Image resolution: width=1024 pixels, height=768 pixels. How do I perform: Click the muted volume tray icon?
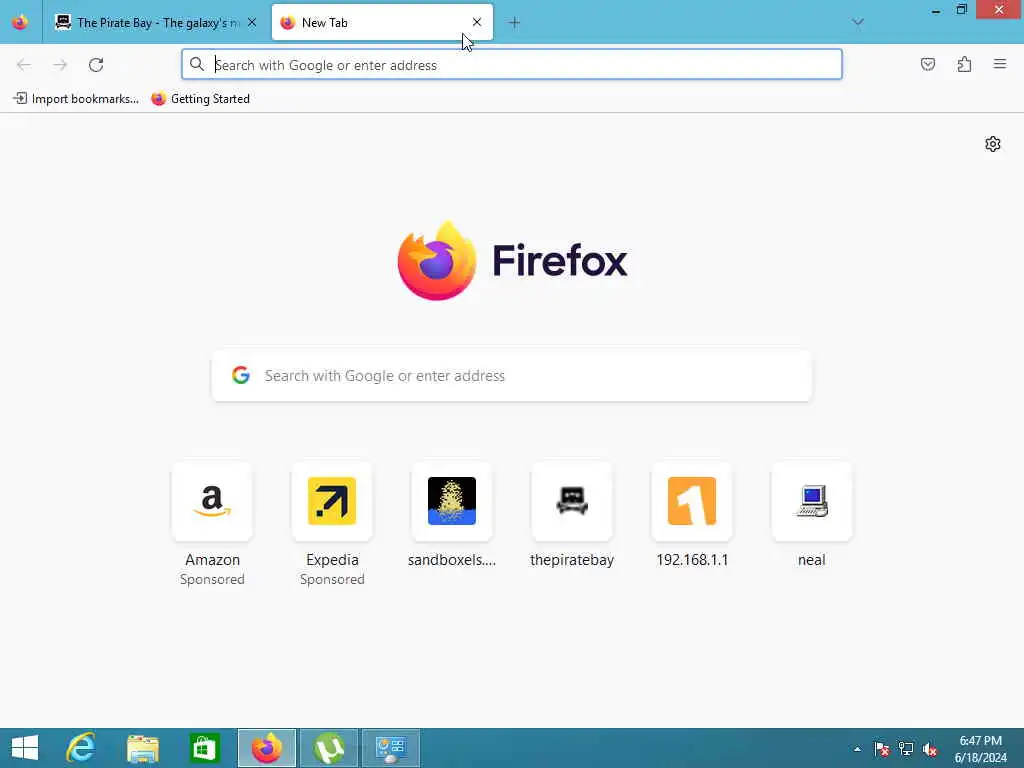coord(929,748)
